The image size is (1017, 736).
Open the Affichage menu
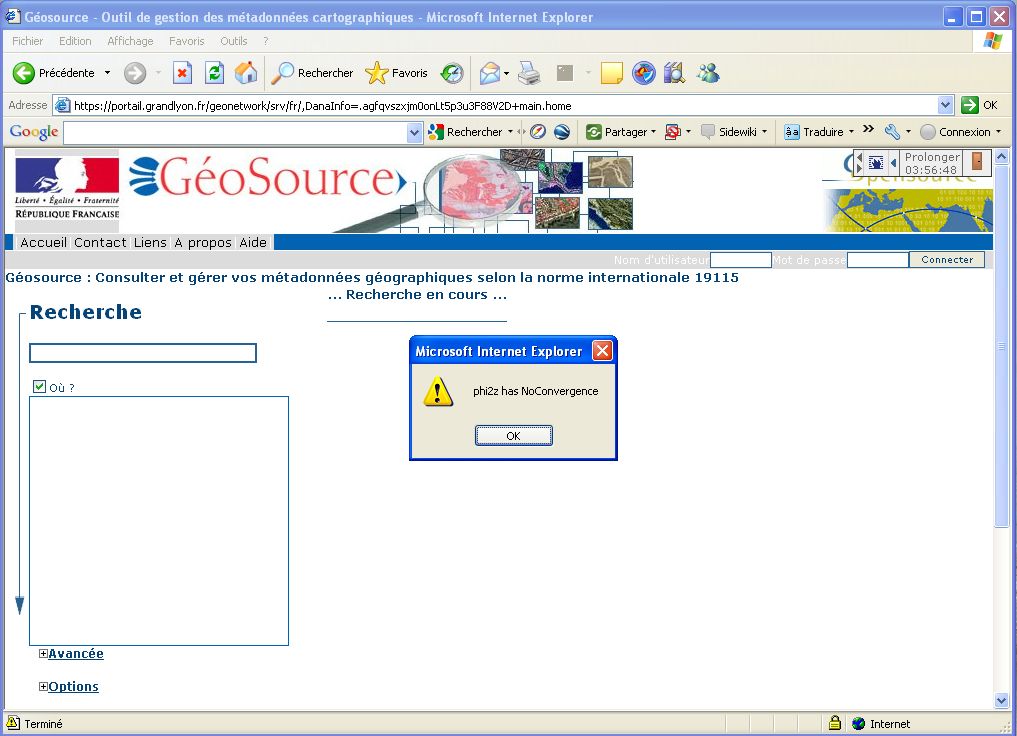pyautogui.click(x=130, y=41)
